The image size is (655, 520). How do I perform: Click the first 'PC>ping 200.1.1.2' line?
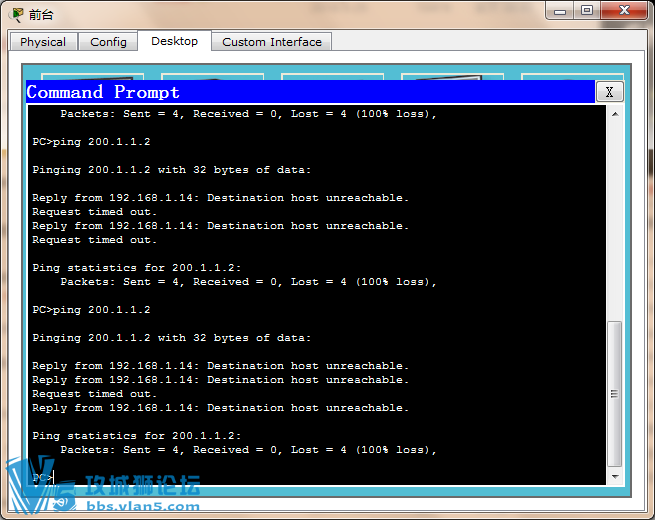91,142
